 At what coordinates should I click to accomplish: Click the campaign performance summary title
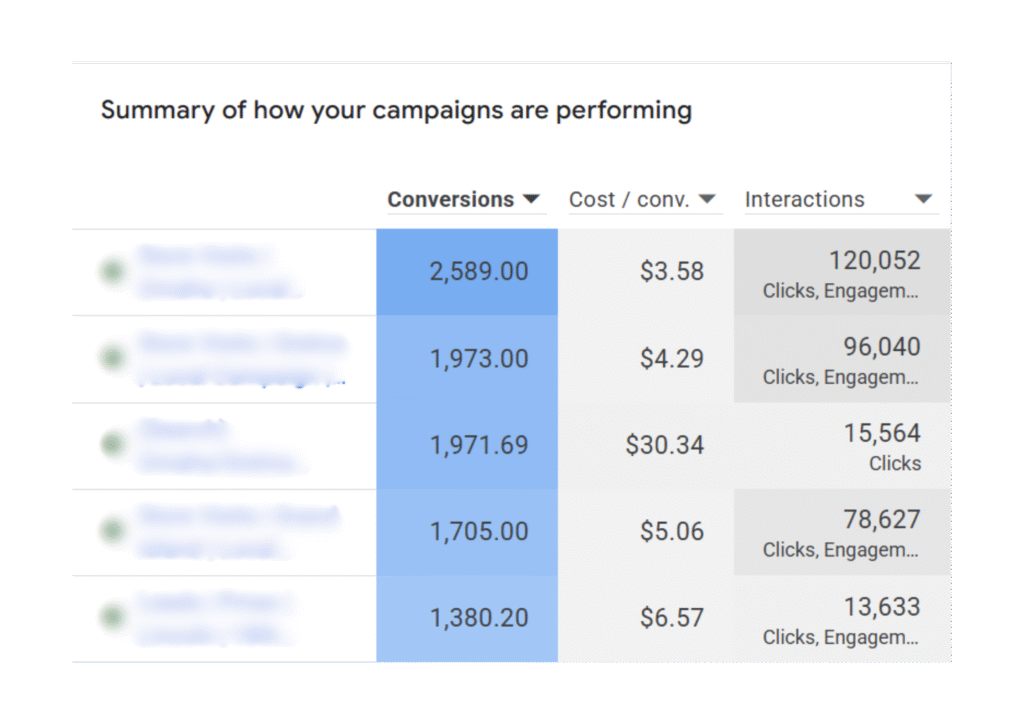pos(396,109)
